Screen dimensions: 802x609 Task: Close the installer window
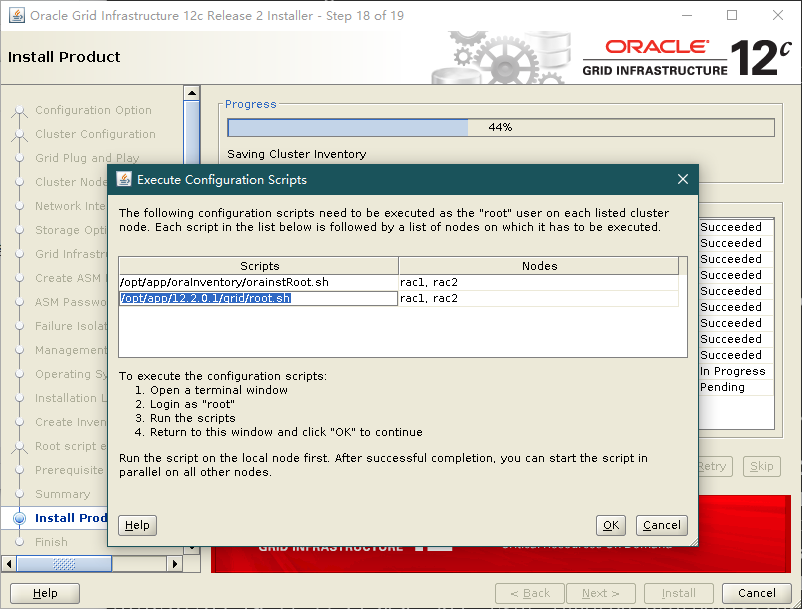778,15
